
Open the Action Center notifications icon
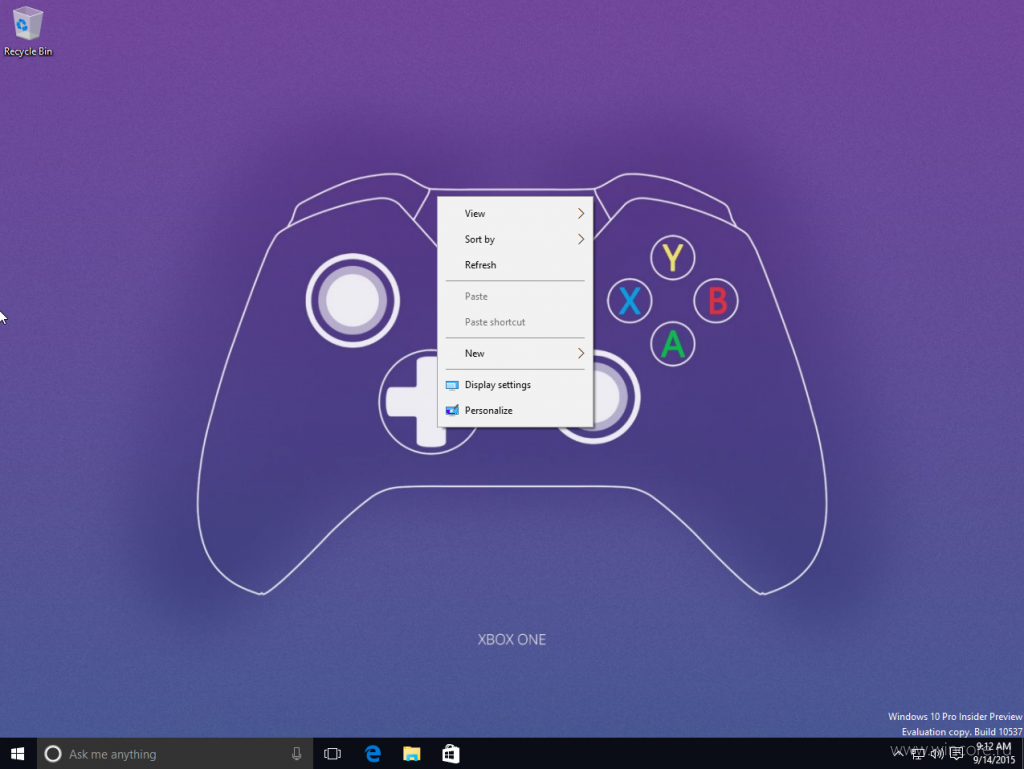(956, 754)
